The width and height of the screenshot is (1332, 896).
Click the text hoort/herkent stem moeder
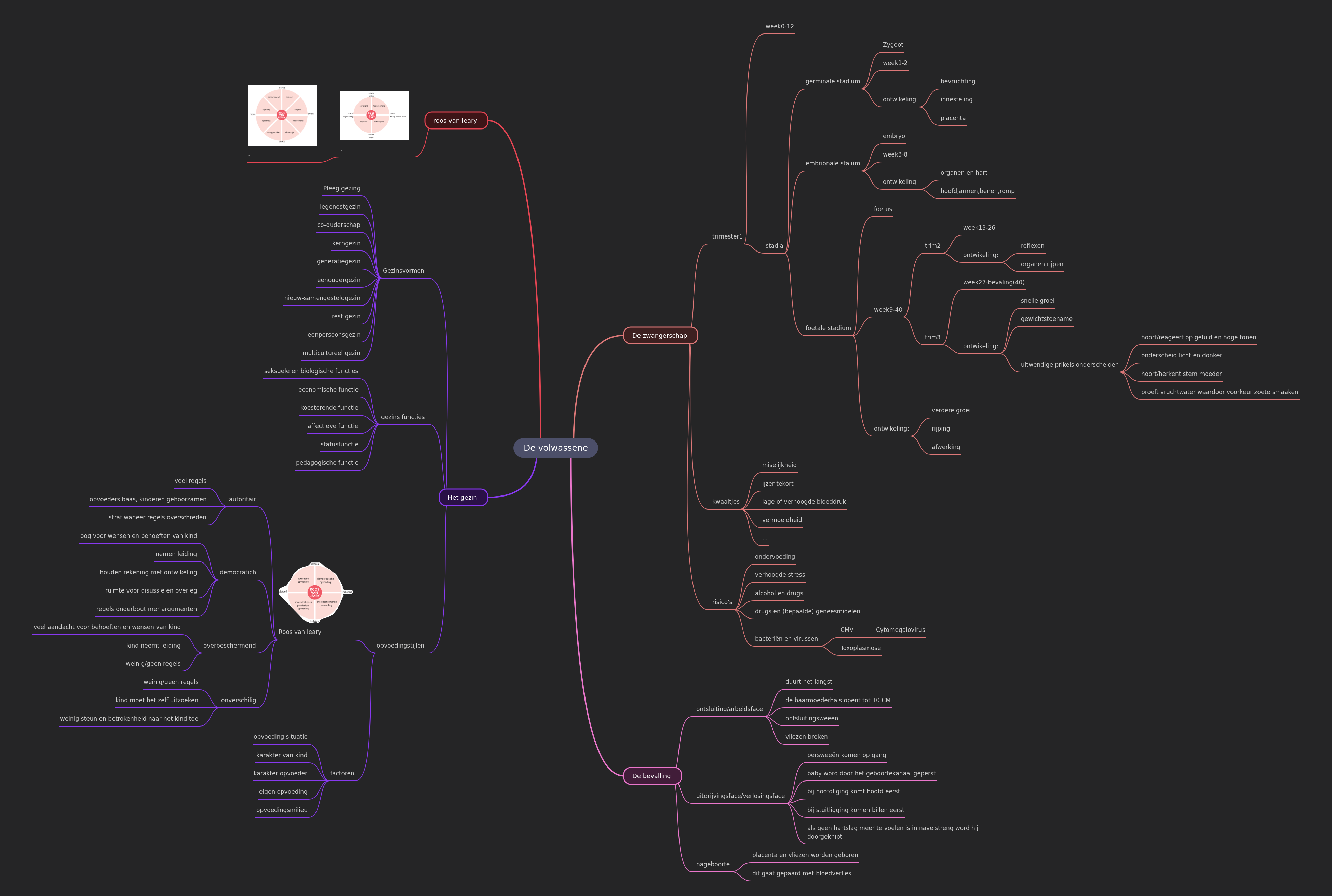1181,374
